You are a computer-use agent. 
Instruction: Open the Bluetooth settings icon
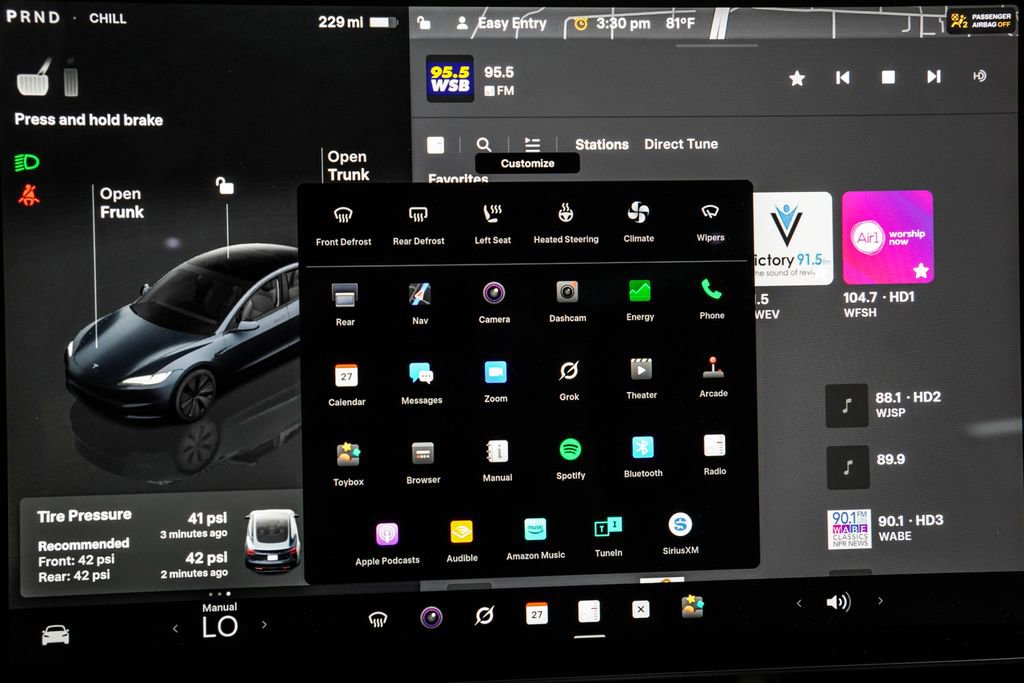(x=642, y=449)
